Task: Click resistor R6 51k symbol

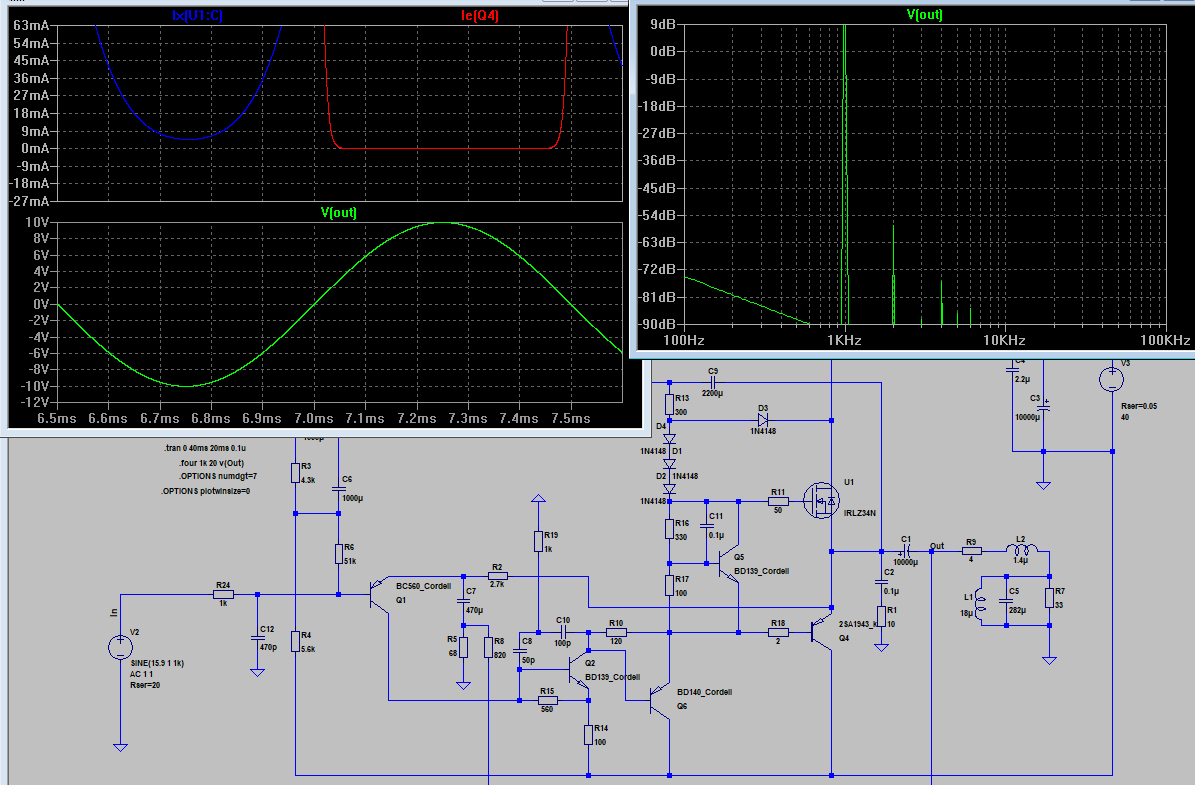Action: tap(339, 554)
